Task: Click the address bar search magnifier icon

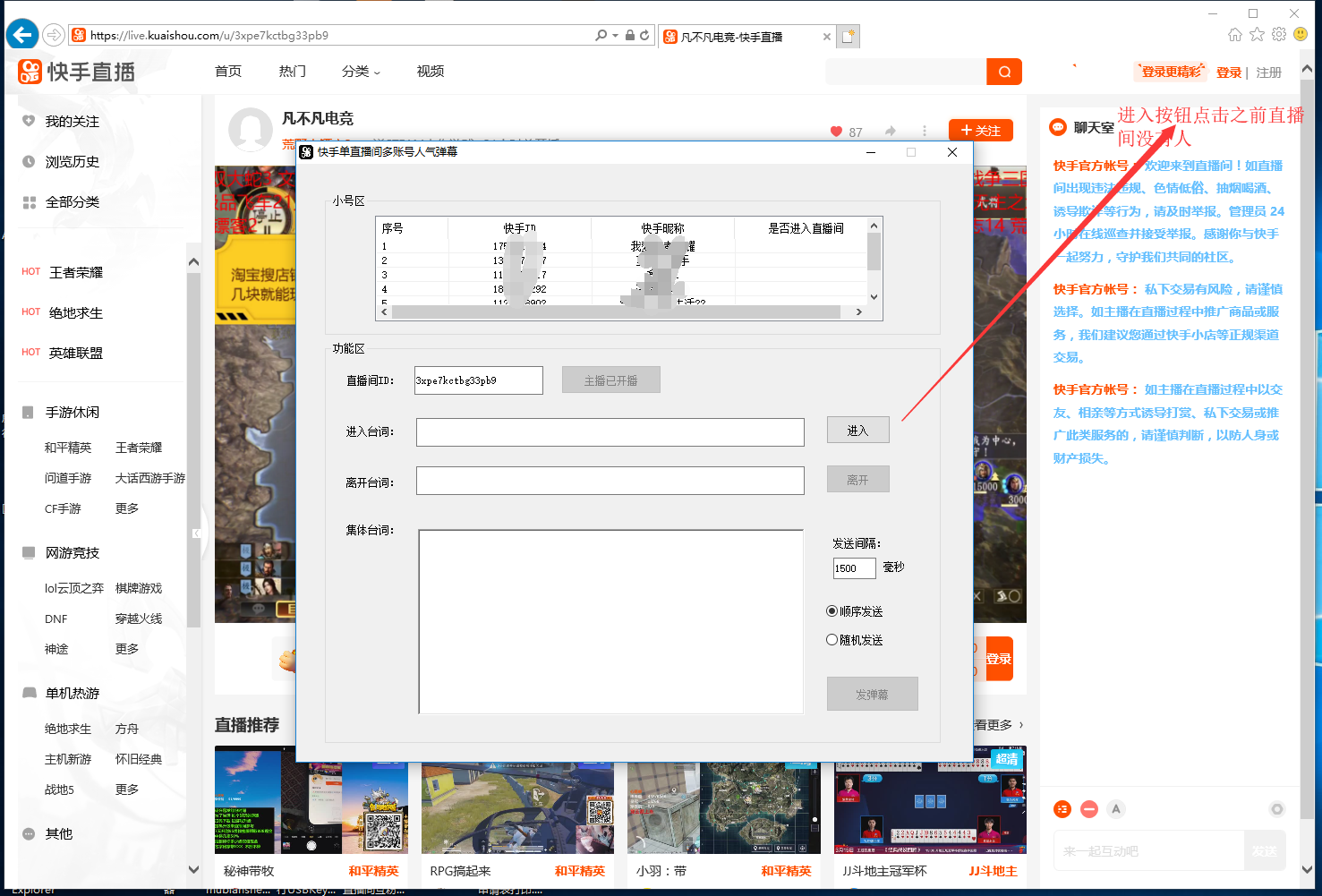Action: pyautogui.click(x=601, y=35)
